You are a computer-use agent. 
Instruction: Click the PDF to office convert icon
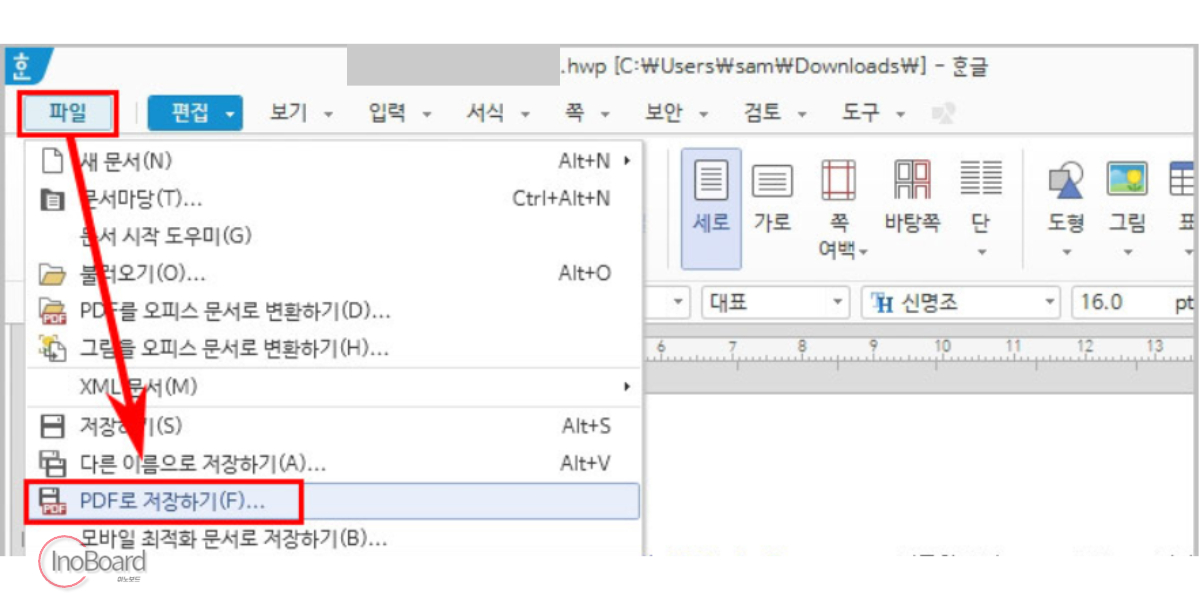point(52,311)
